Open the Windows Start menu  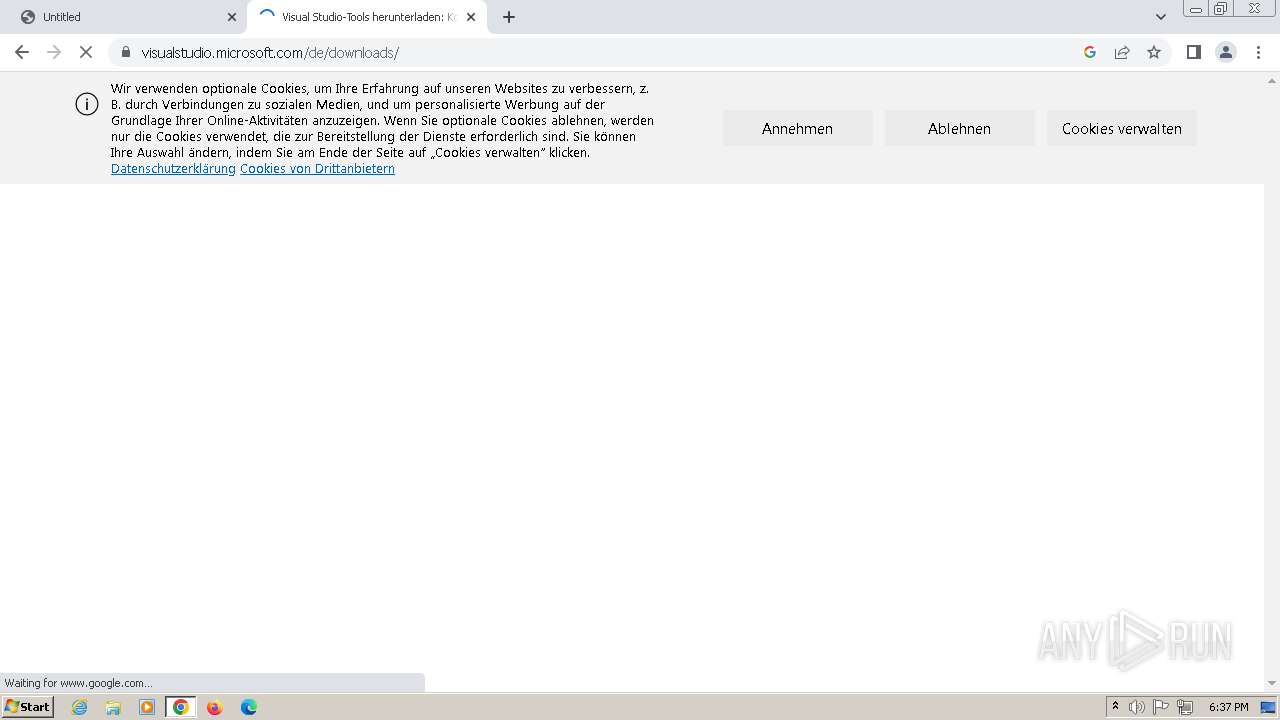pos(28,706)
